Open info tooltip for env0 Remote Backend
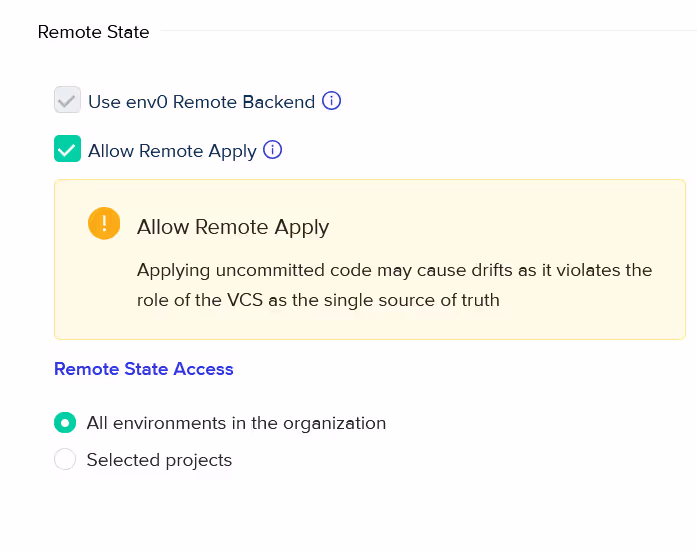The image size is (697, 551). [331, 101]
